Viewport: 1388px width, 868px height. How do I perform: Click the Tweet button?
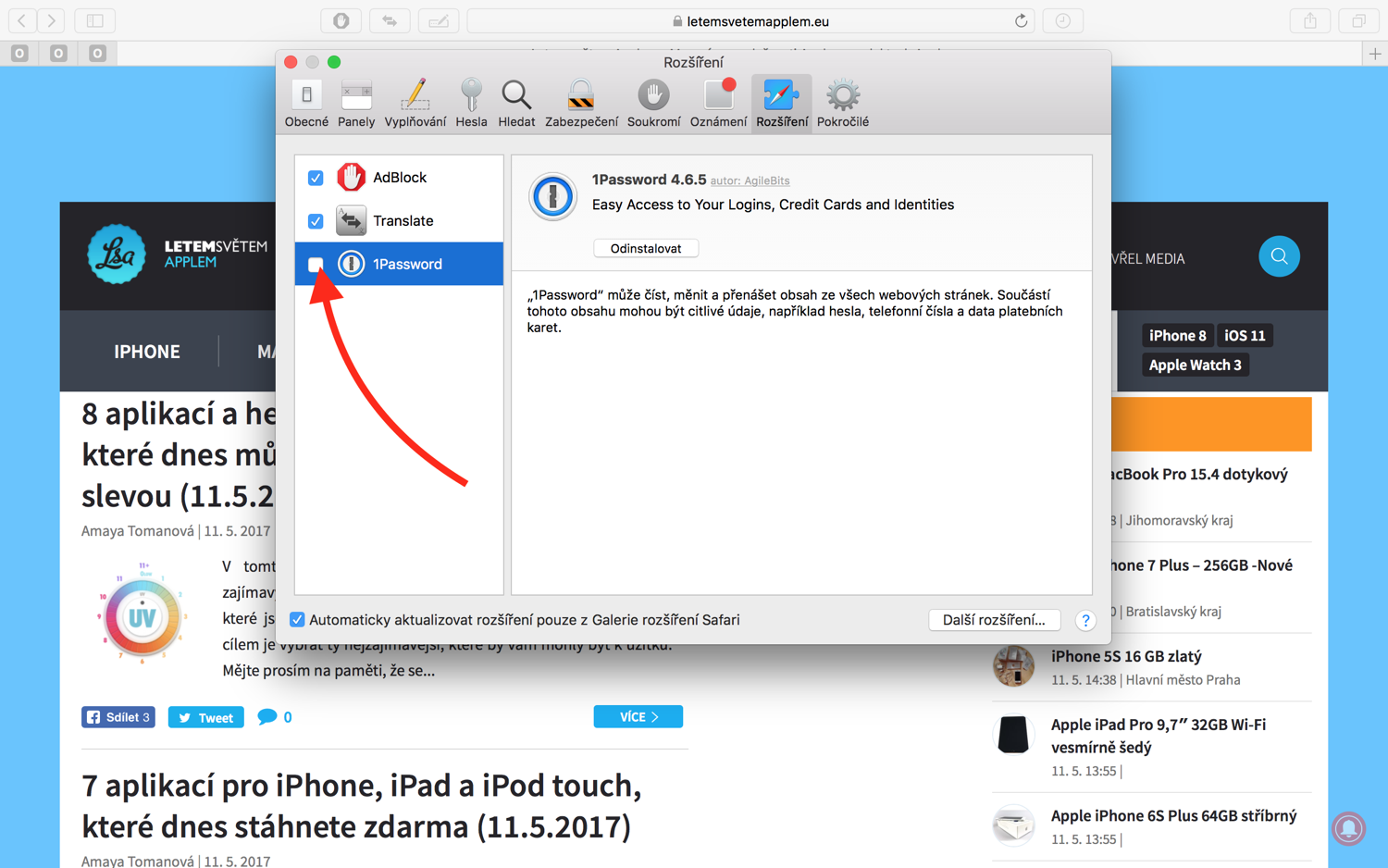pyautogui.click(x=205, y=717)
